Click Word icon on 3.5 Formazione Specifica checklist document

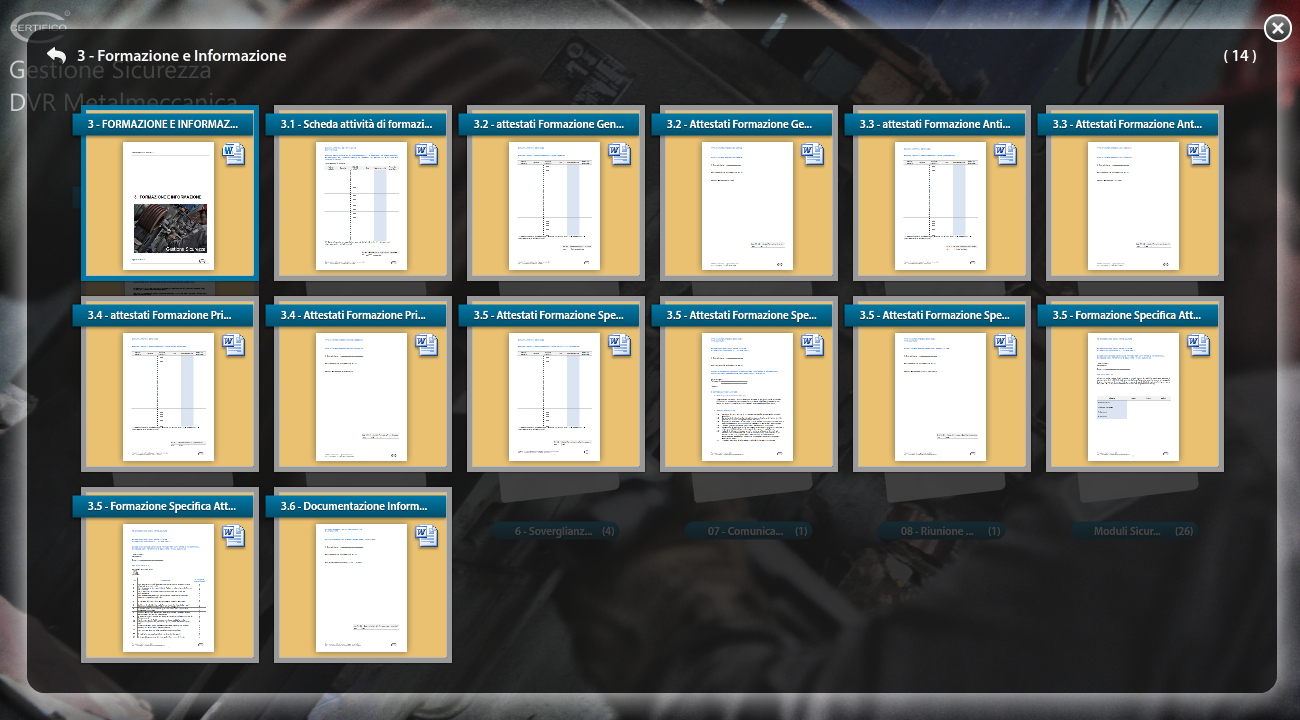[x=233, y=536]
